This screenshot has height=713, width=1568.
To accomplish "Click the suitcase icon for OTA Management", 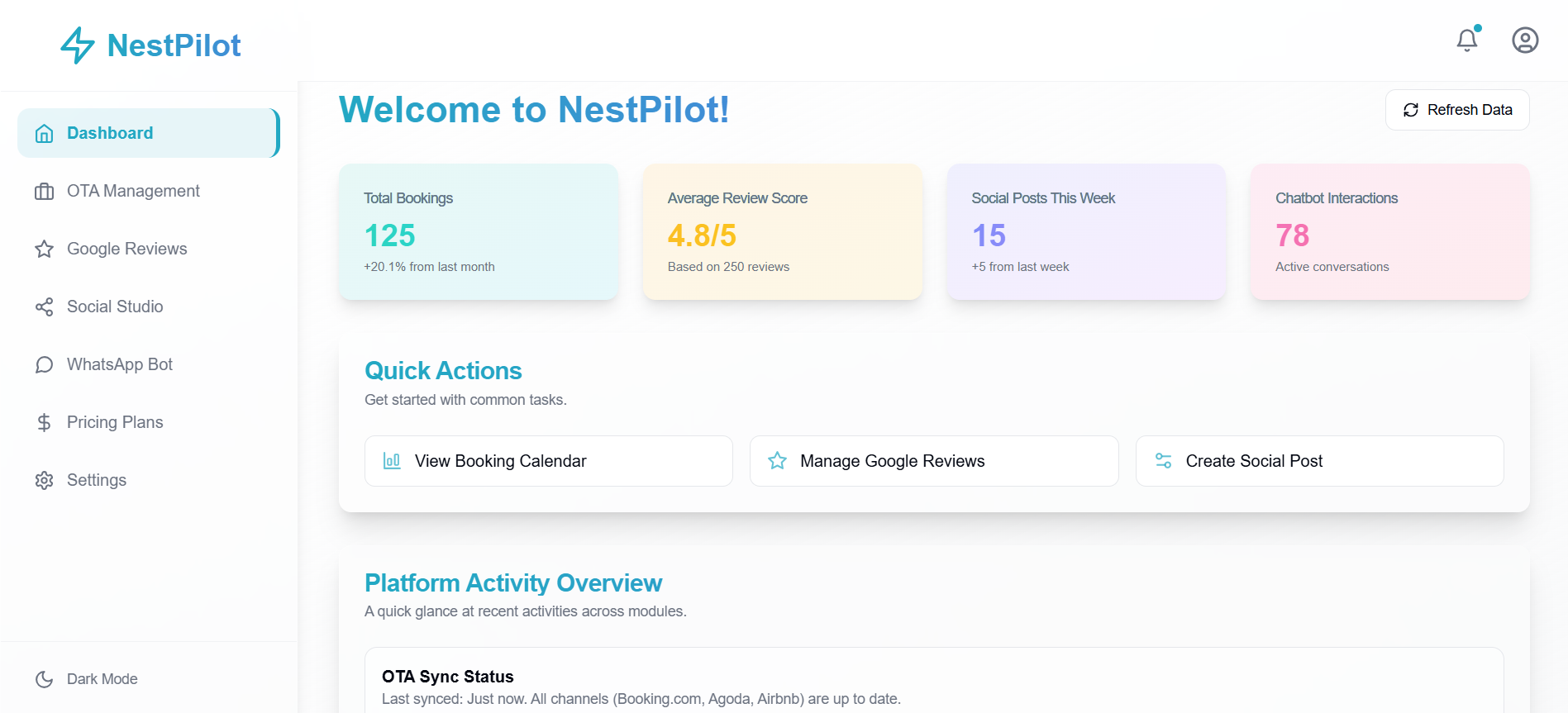I will [x=45, y=191].
